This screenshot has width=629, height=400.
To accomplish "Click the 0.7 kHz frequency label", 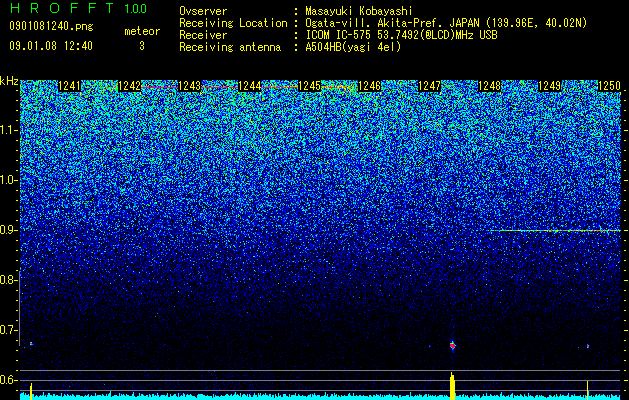I will click(9, 330).
